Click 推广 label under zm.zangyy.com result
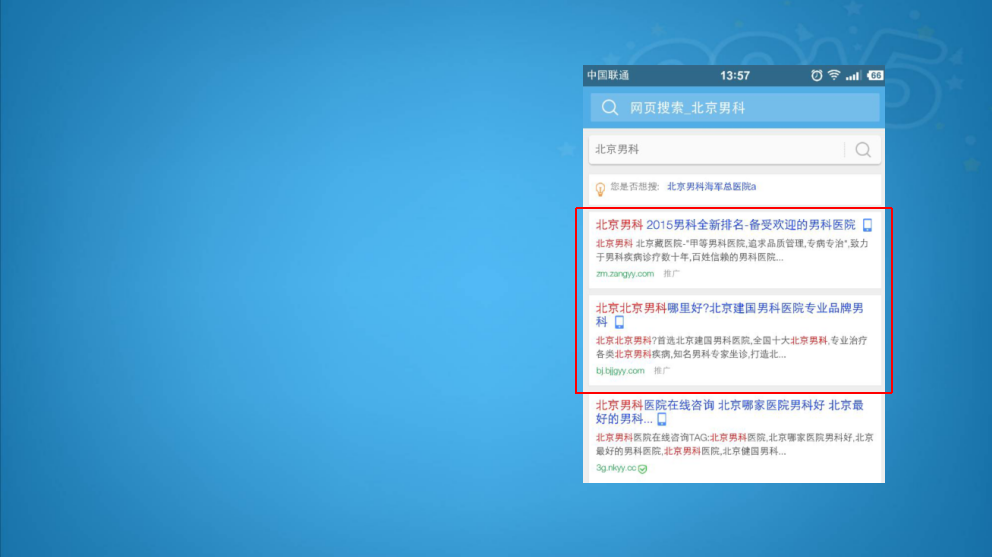The height and width of the screenshot is (557, 992). [x=671, y=273]
